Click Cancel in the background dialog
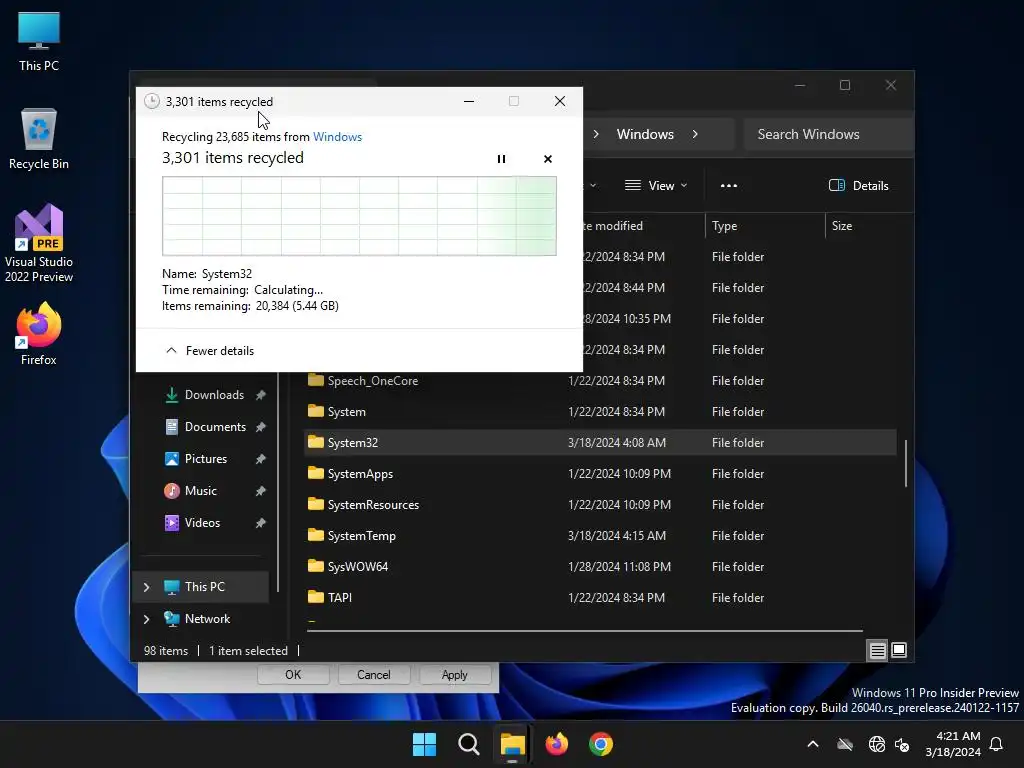Image resolution: width=1024 pixels, height=768 pixels. (x=374, y=675)
